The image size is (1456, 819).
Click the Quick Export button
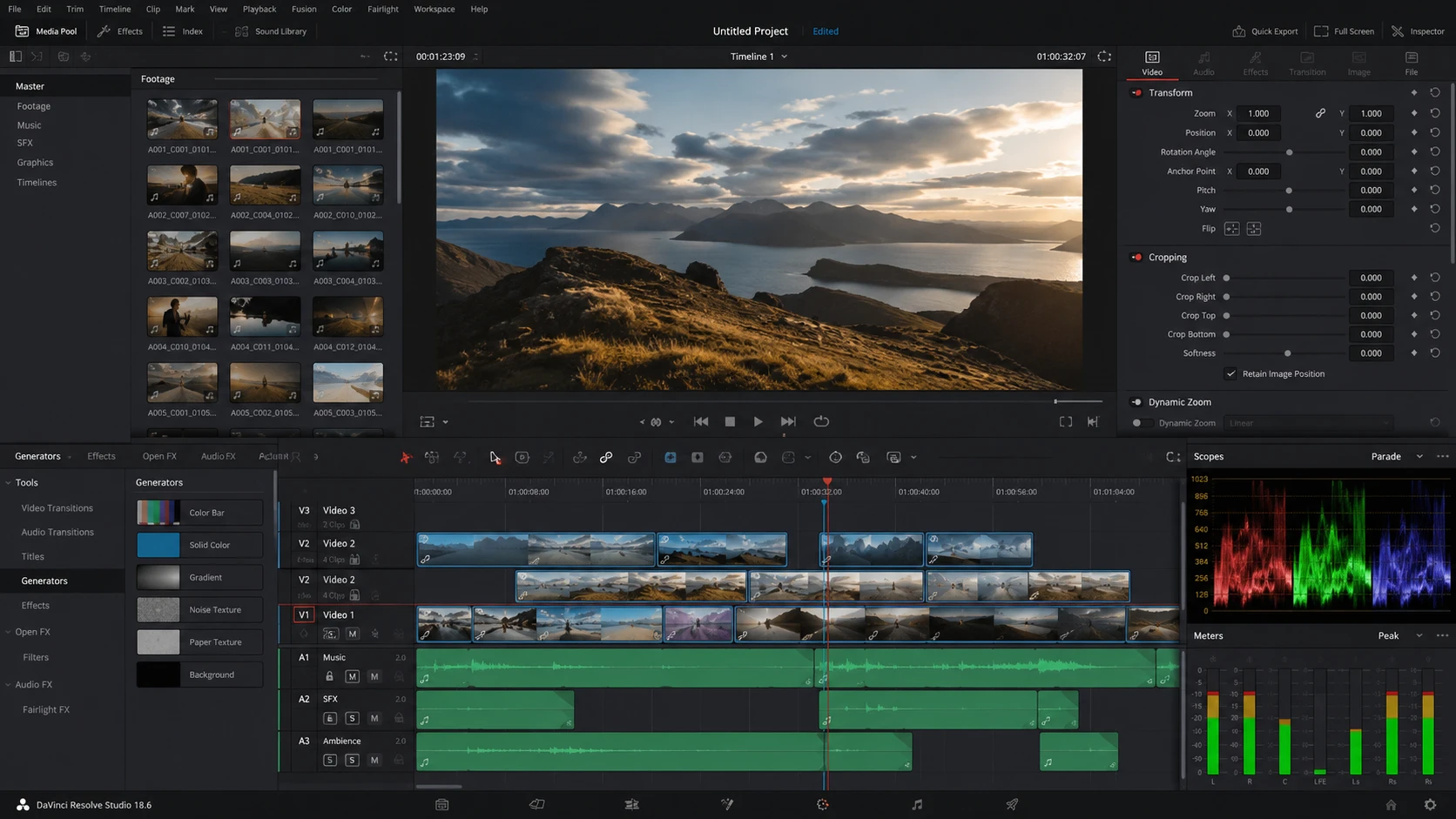[x=1264, y=31]
